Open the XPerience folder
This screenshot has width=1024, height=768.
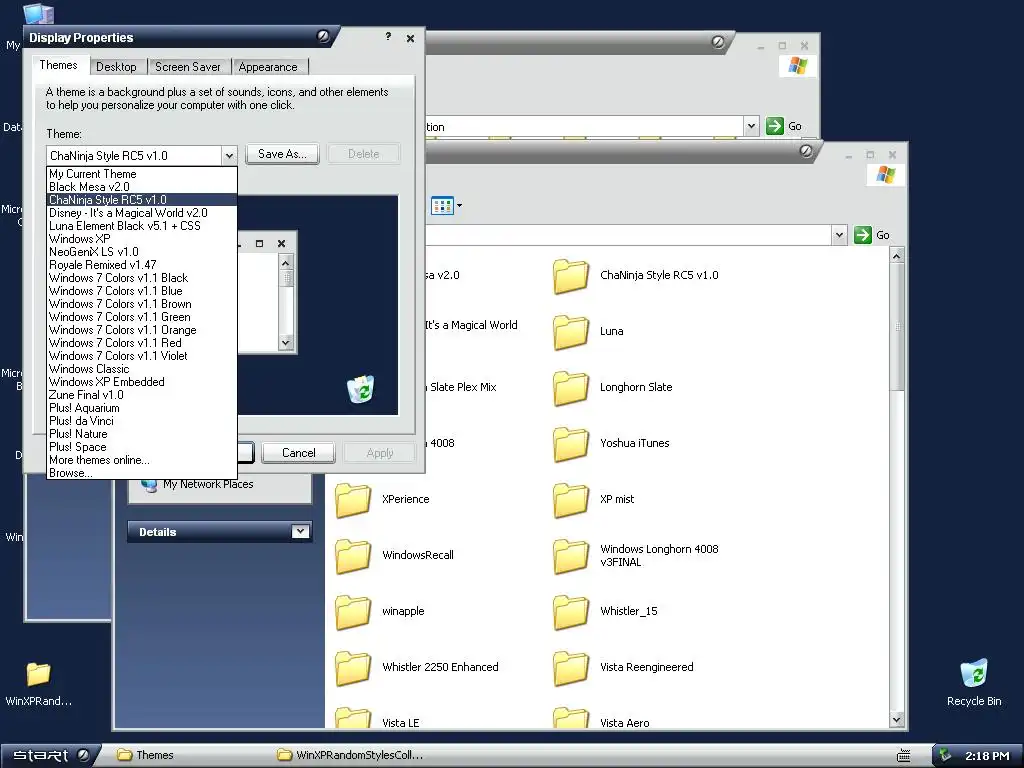click(353, 500)
